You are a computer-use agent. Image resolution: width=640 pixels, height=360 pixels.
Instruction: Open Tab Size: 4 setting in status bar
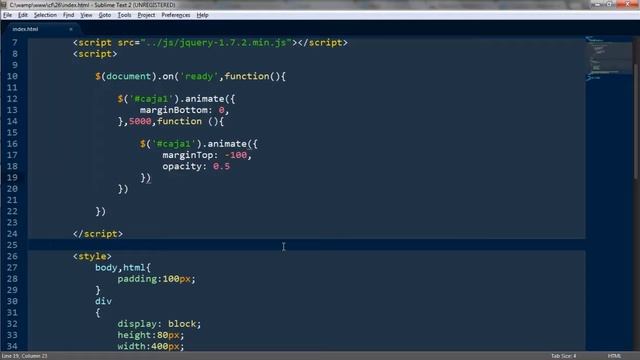[x=563, y=356]
